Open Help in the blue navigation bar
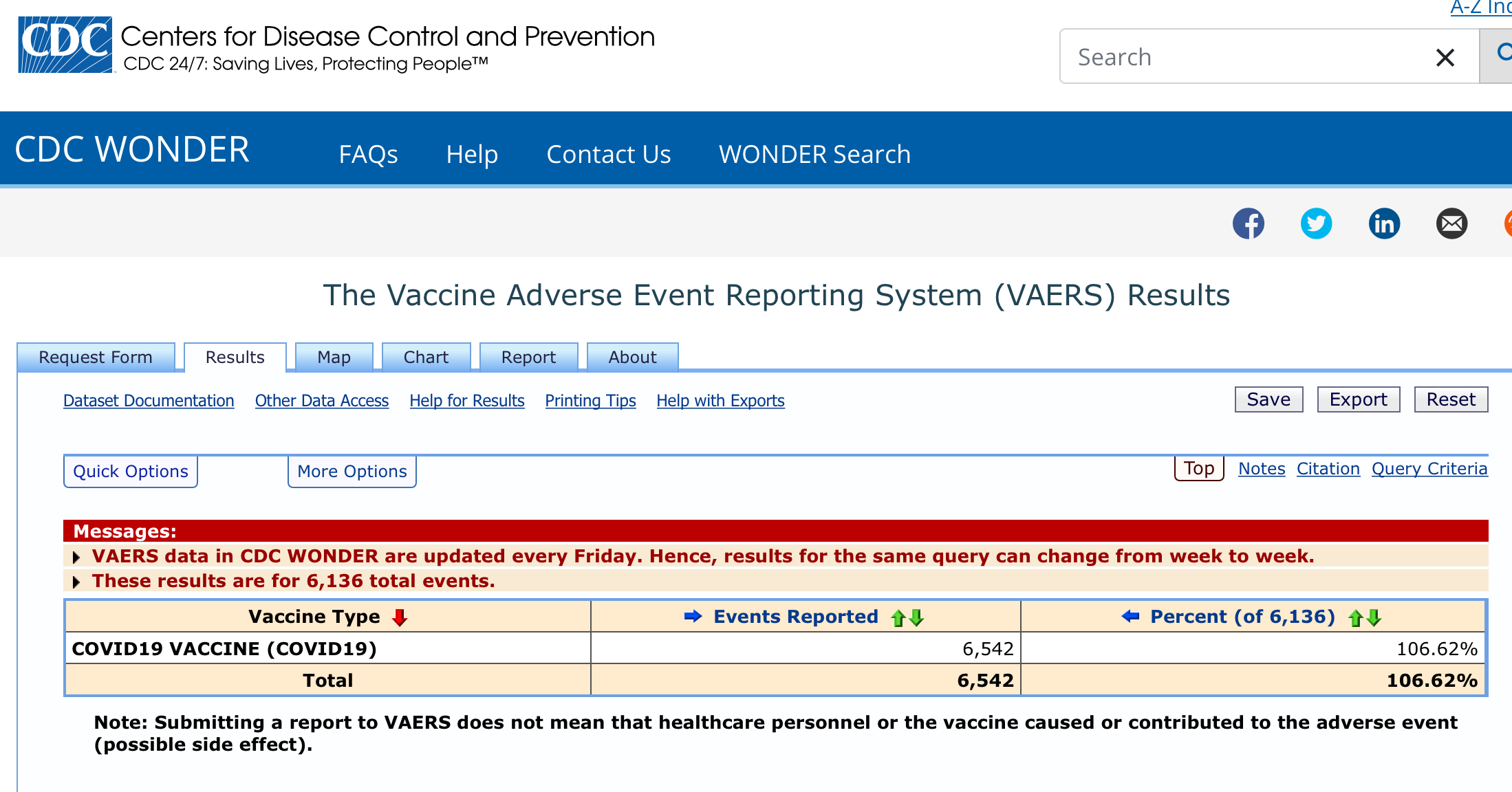Viewport: 1512px width, 792px height. tap(472, 154)
